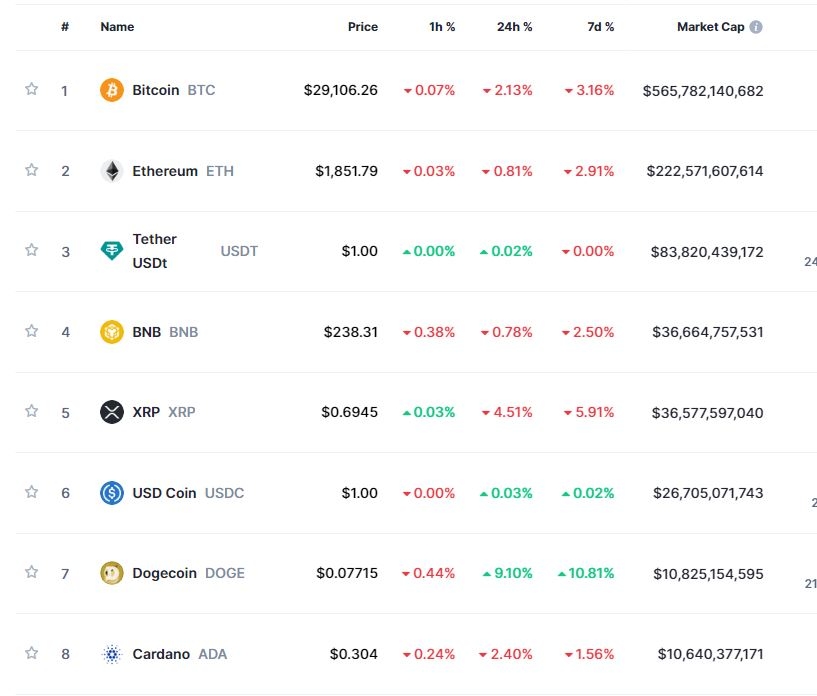
Task: Add Ethereum to watchlist via star
Action: point(31,170)
